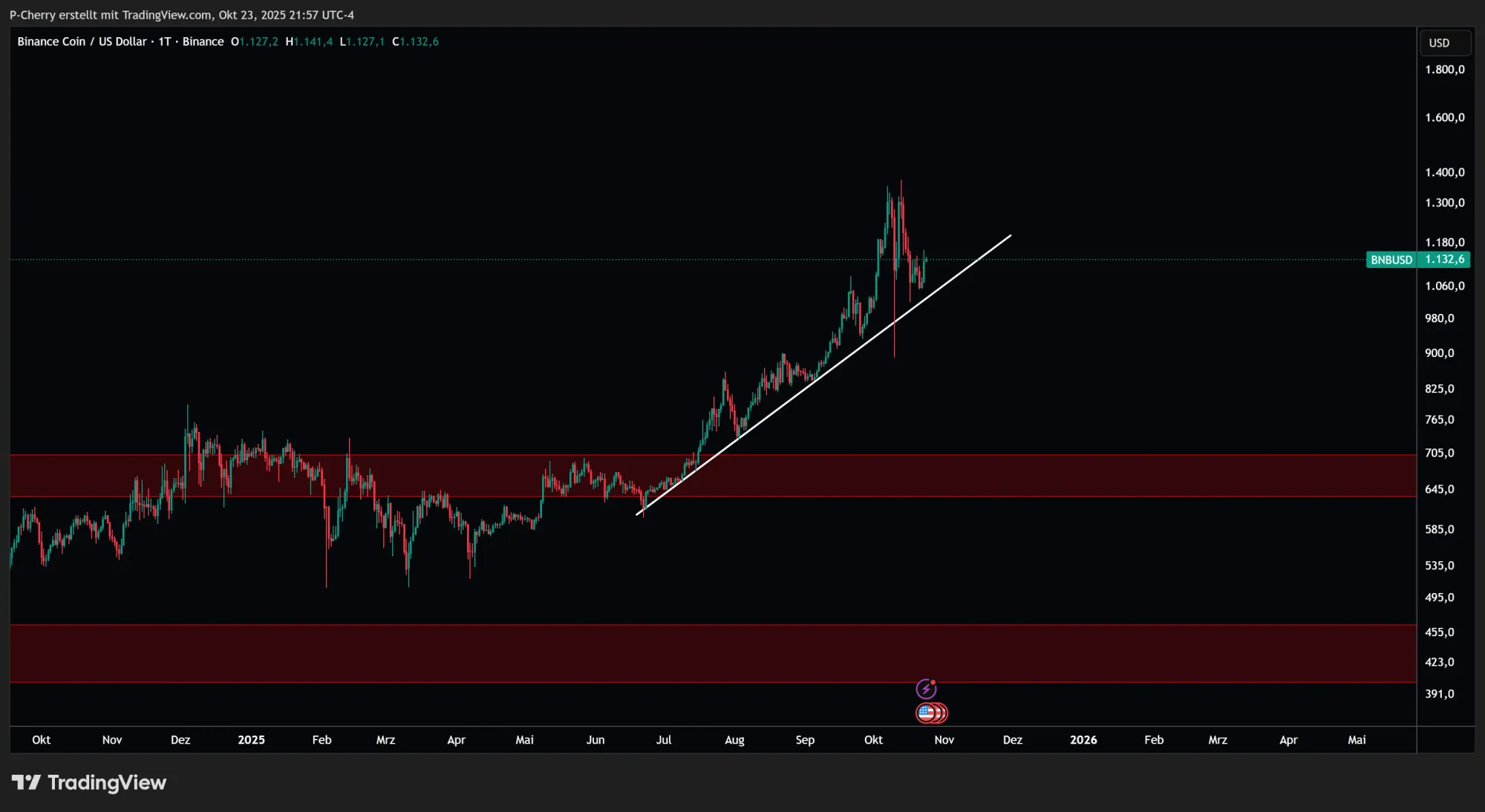1485x812 pixels.
Task: Click the Jul label on time axis
Action: pyautogui.click(x=663, y=740)
